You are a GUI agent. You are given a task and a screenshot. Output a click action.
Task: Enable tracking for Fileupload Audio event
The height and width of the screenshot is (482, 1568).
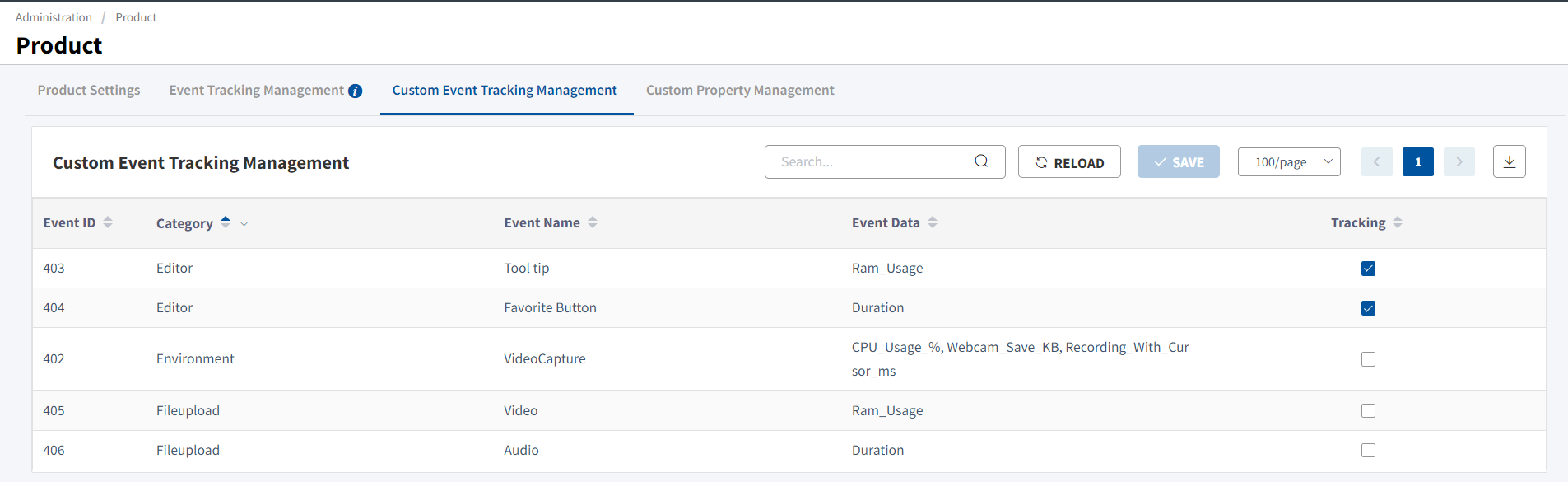pyautogui.click(x=1368, y=450)
